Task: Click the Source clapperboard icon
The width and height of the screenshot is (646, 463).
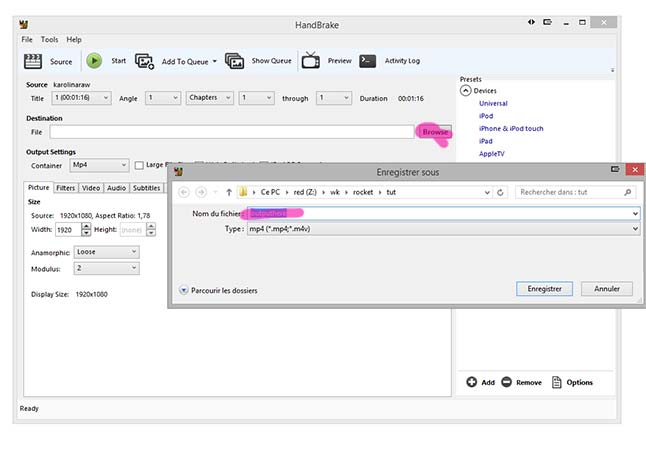Action: point(33,61)
